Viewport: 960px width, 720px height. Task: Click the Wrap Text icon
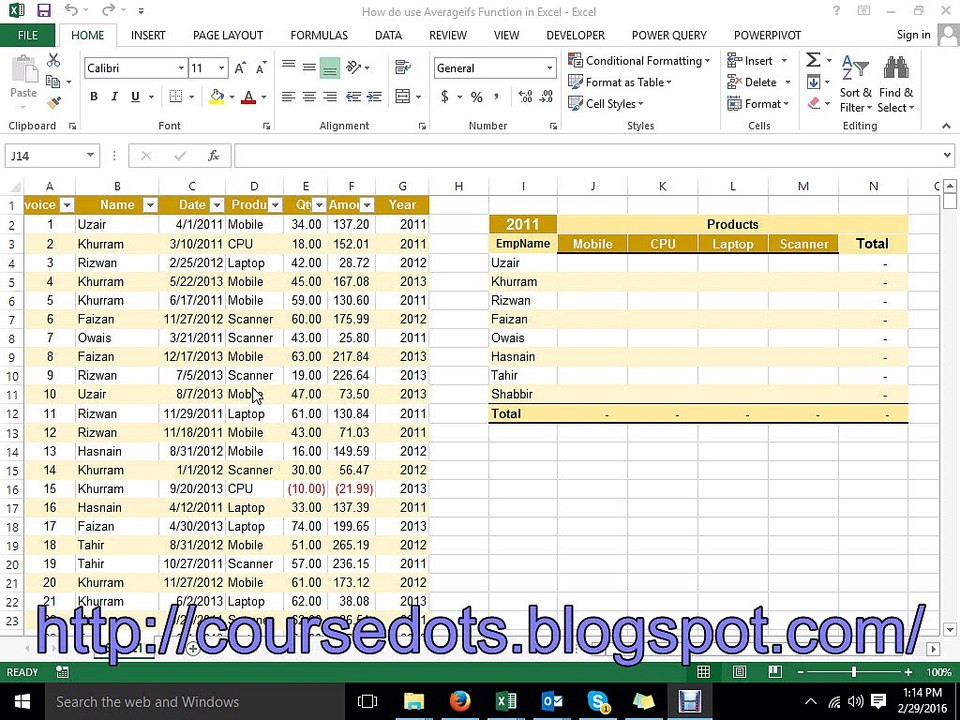coord(403,67)
